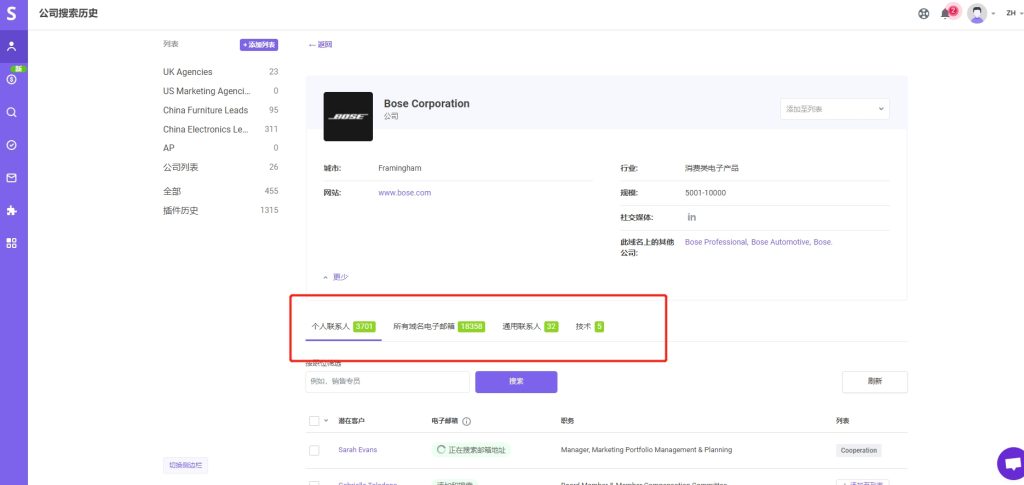Open the ZH language dropdown
This screenshot has width=1024, height=485.
[1014, 14]
